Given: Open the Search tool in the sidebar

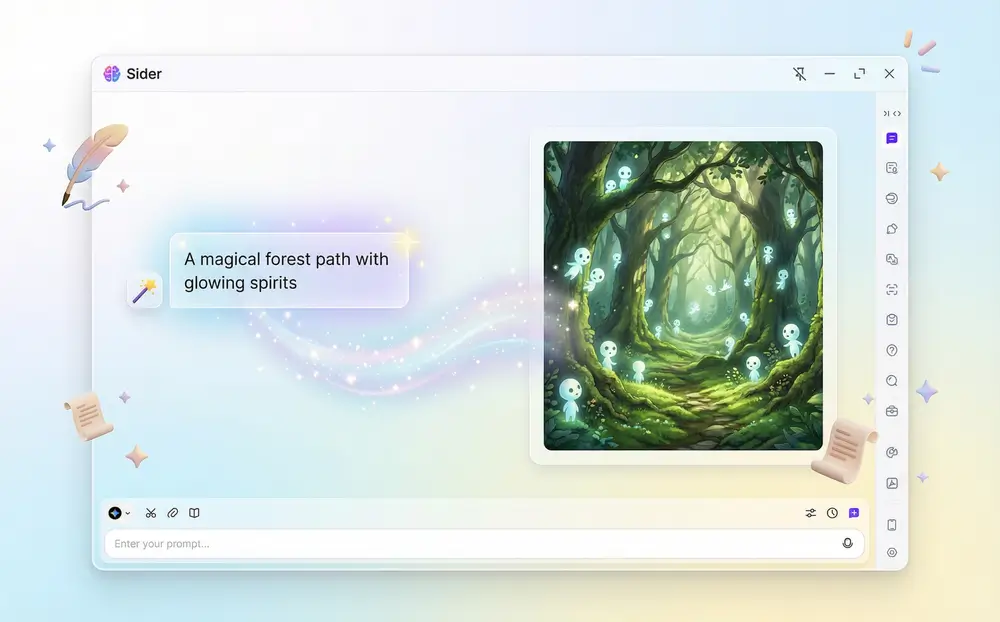Looking at the screenshot, I should [x=892, y=381].
